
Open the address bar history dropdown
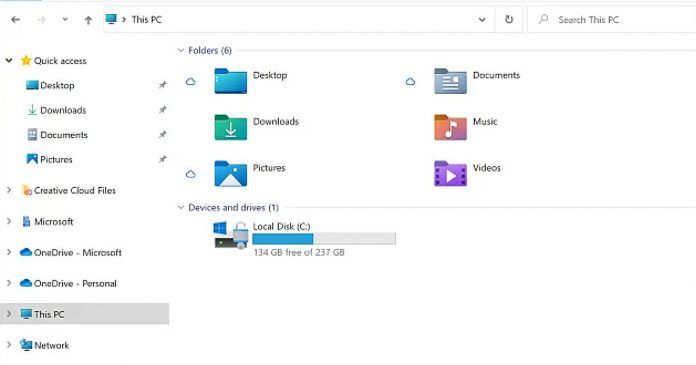(482, 20)
